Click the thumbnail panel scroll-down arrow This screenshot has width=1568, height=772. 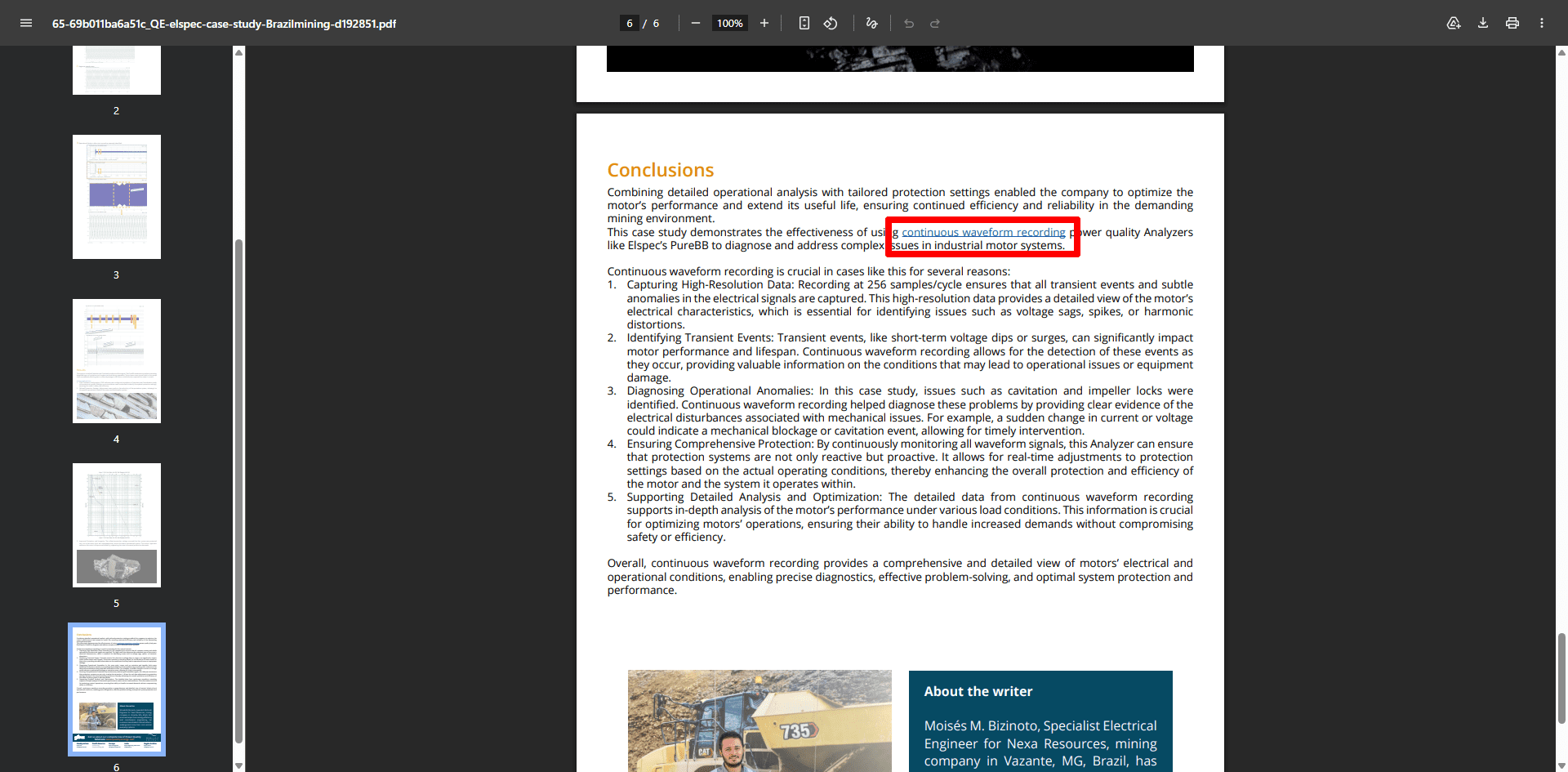239,765
